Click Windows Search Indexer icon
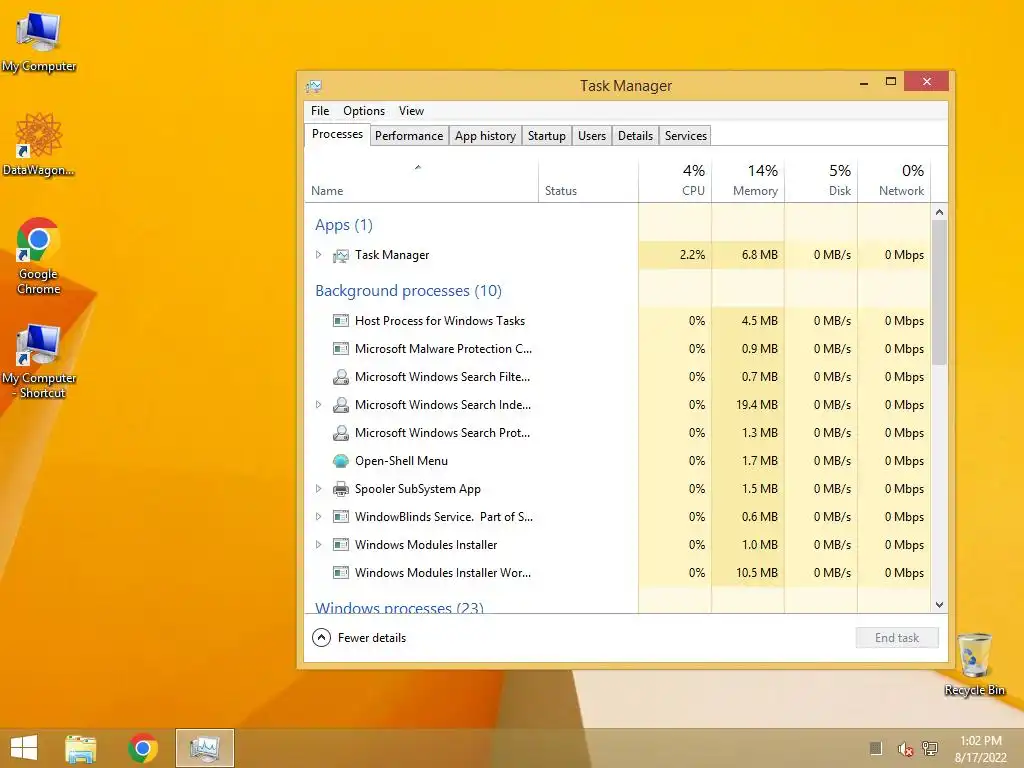This screenshot has width=1024, height=768. (x=341, y=405)
